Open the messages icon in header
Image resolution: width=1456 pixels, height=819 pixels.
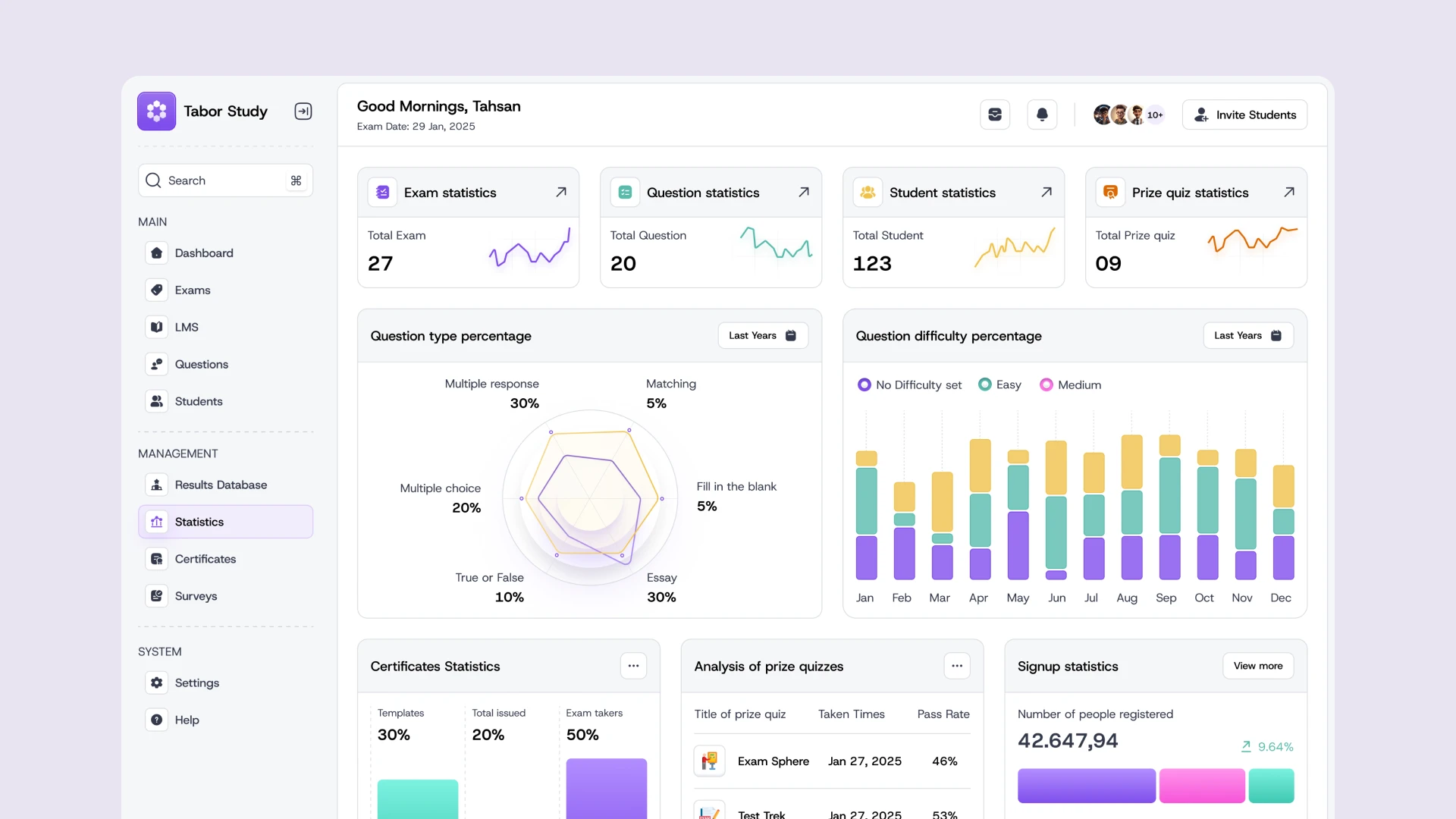(x=995, y=115)
